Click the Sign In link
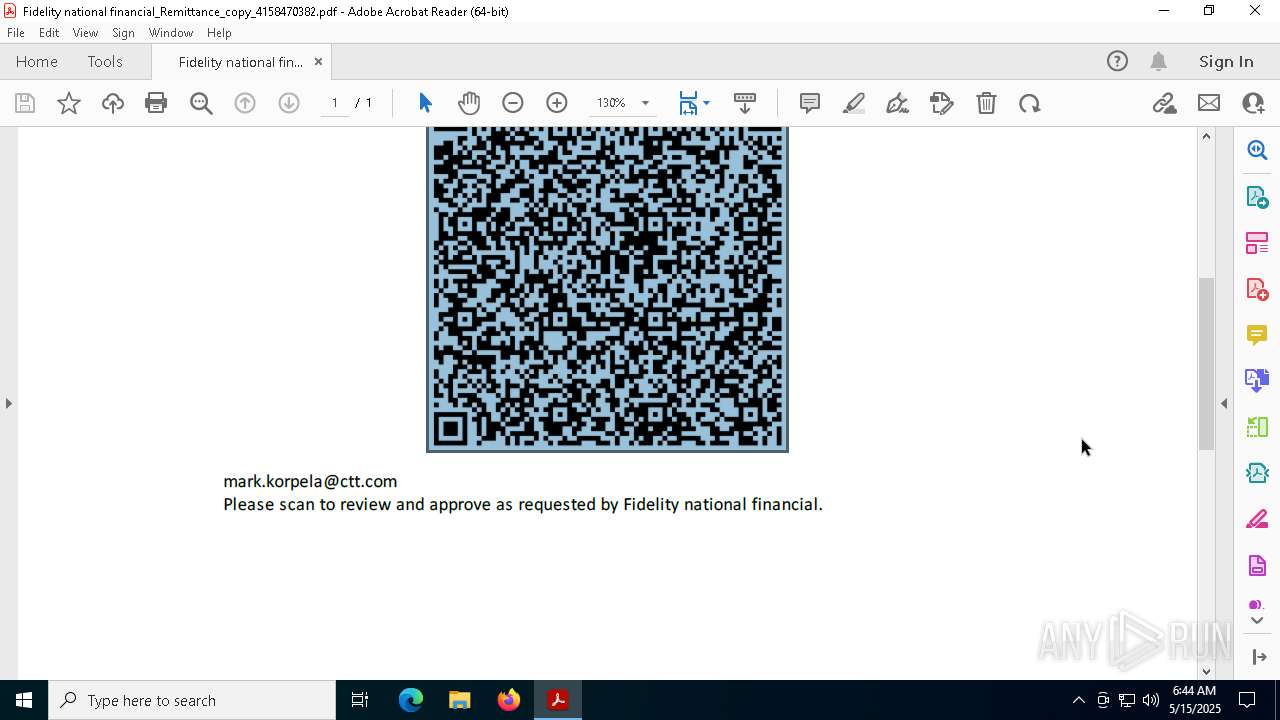1280x720 pixels. (x=1226, y=61)
